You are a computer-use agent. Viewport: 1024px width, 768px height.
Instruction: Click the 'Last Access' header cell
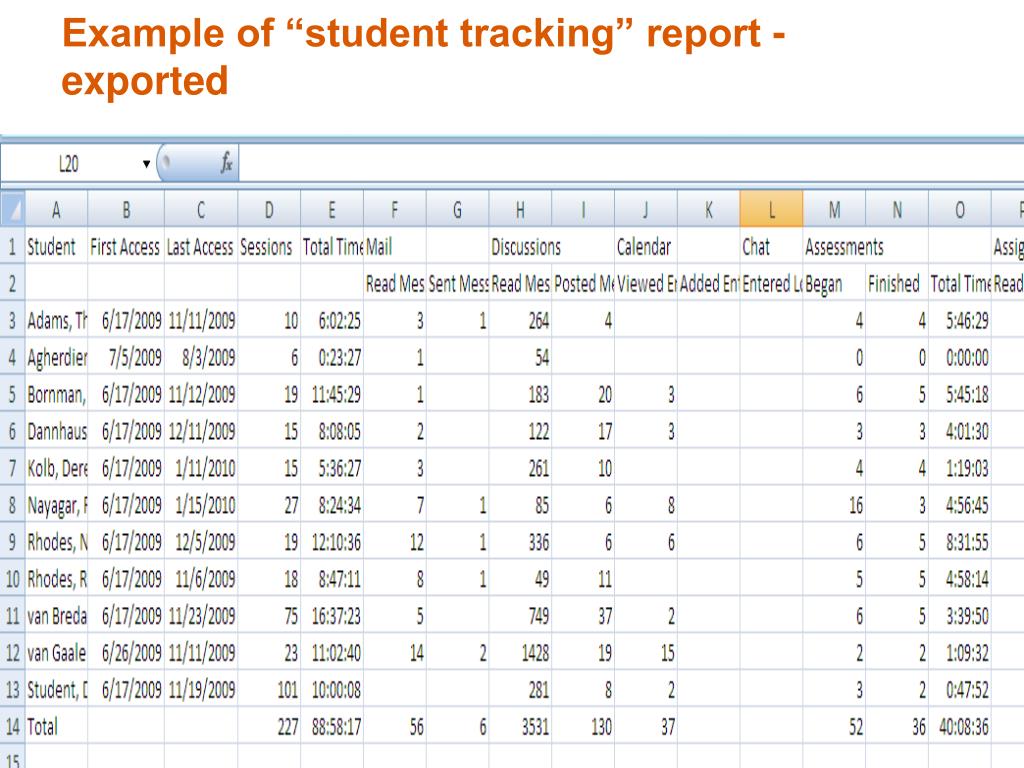point(201,246)
